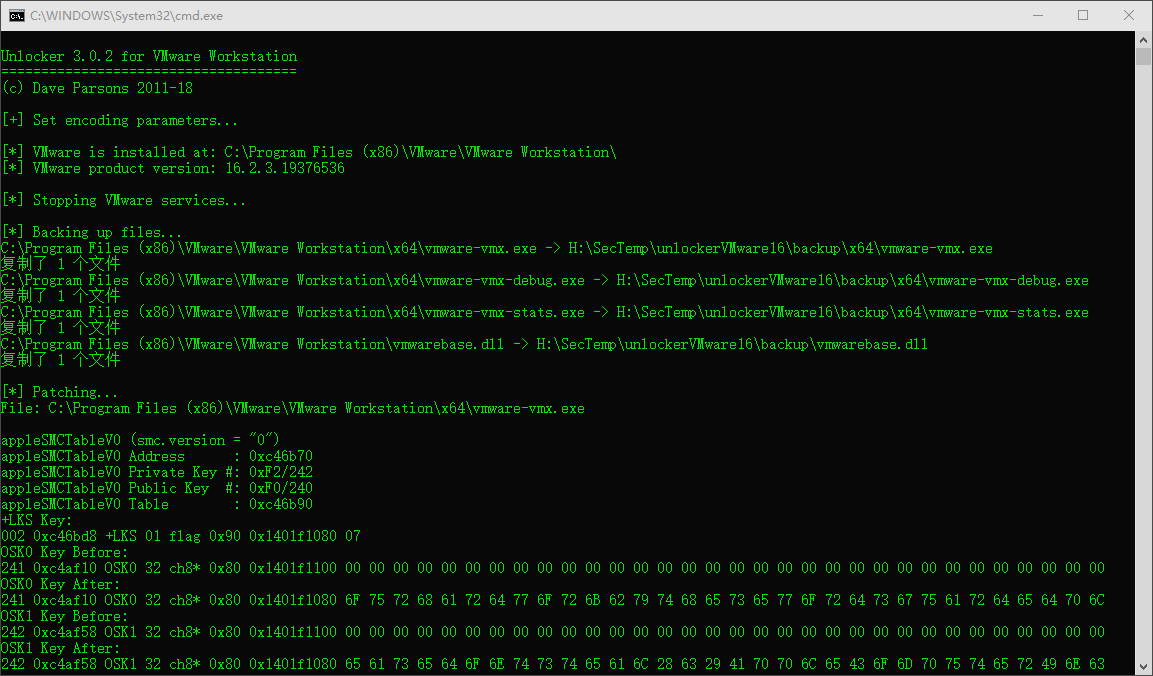Click the "File: C:\Program Files (x86)...vmware-vmx.exe" line
1153x676 pixels.
point(293,408)
